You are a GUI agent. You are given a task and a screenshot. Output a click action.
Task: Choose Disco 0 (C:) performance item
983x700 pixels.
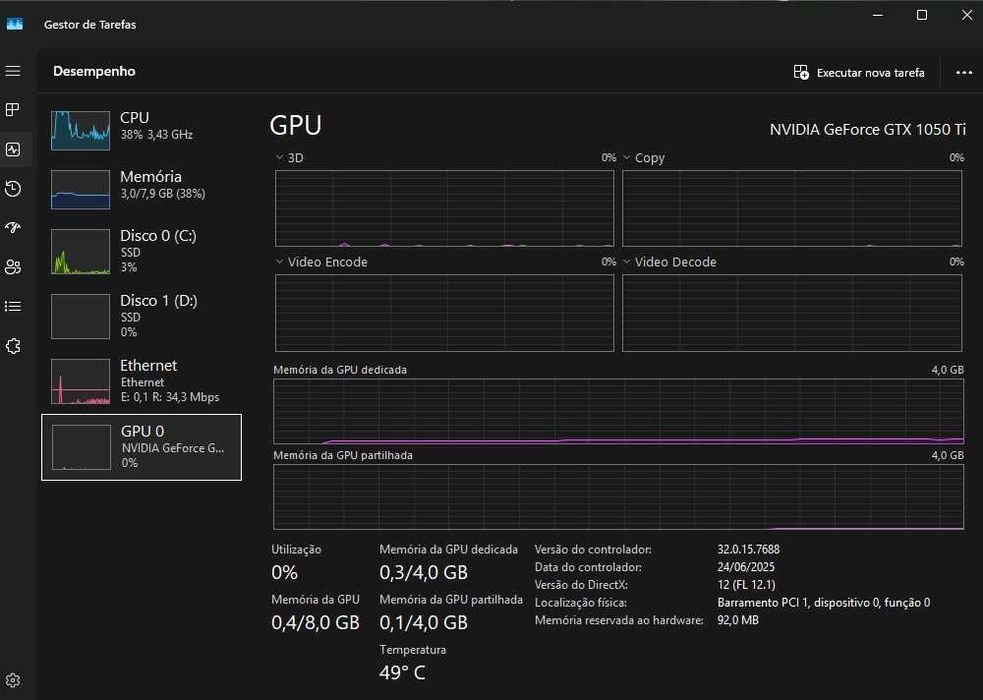pyautogui.click(x=141, y=251)
